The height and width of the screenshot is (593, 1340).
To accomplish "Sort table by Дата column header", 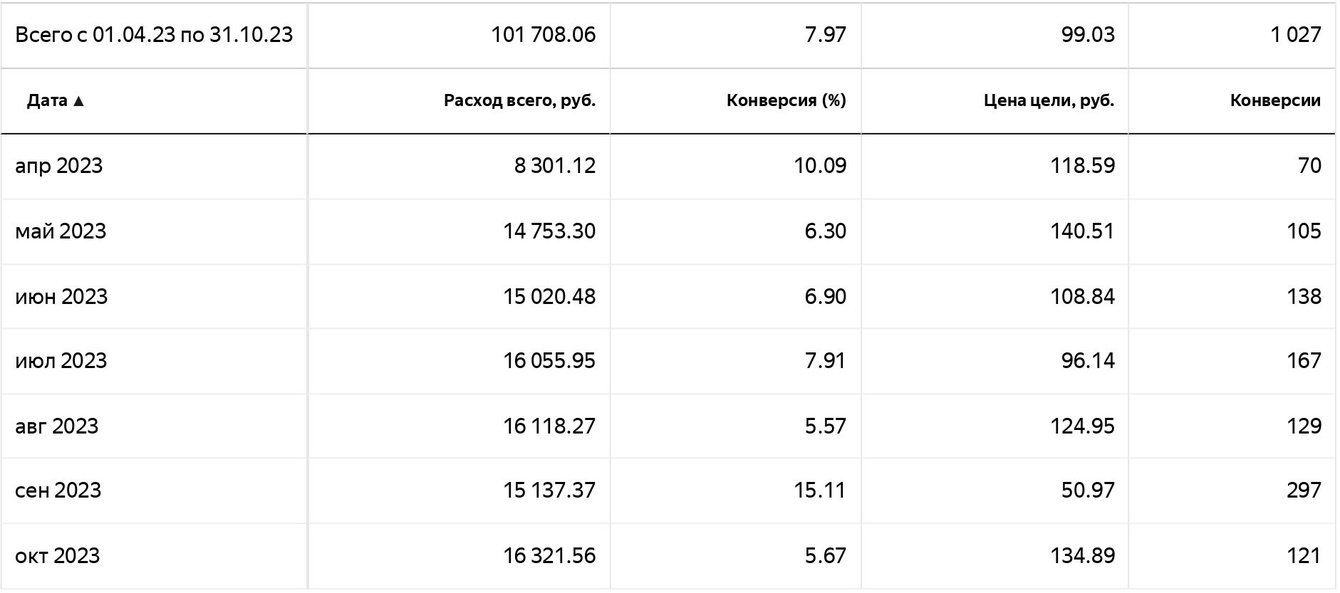I will coord(56,101).
